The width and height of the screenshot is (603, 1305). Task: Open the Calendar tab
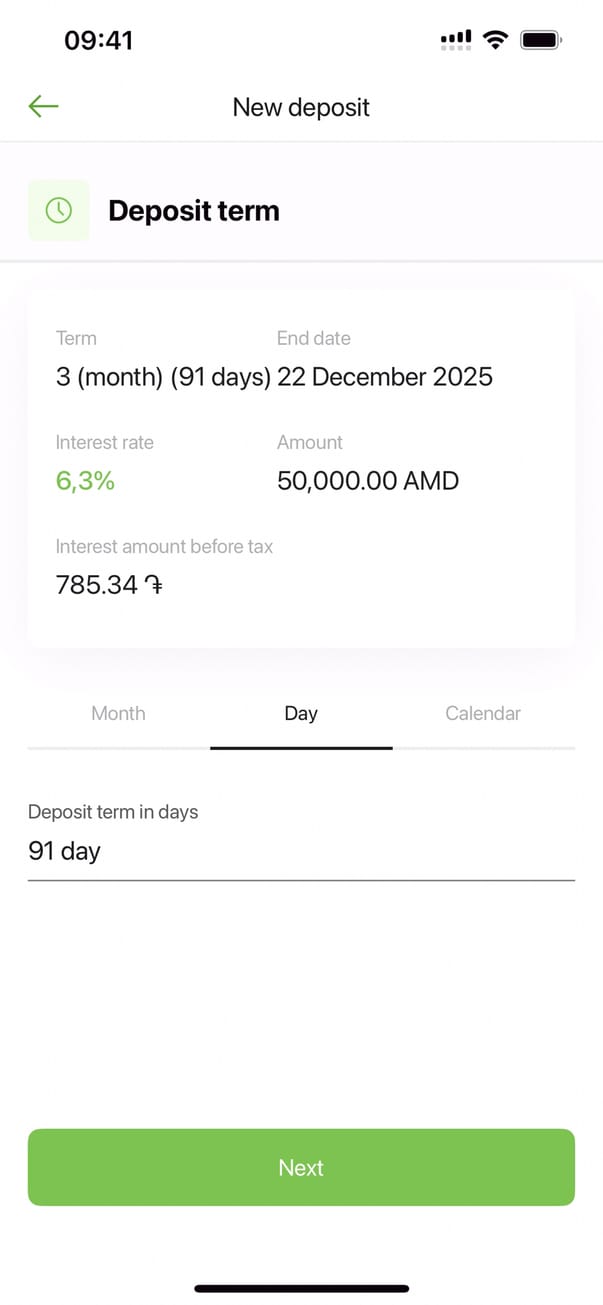coord(483,713)
